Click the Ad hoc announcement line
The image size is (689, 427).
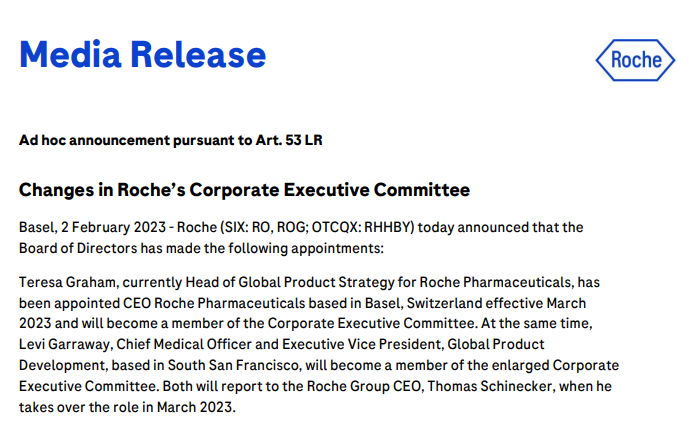(170, 140)
